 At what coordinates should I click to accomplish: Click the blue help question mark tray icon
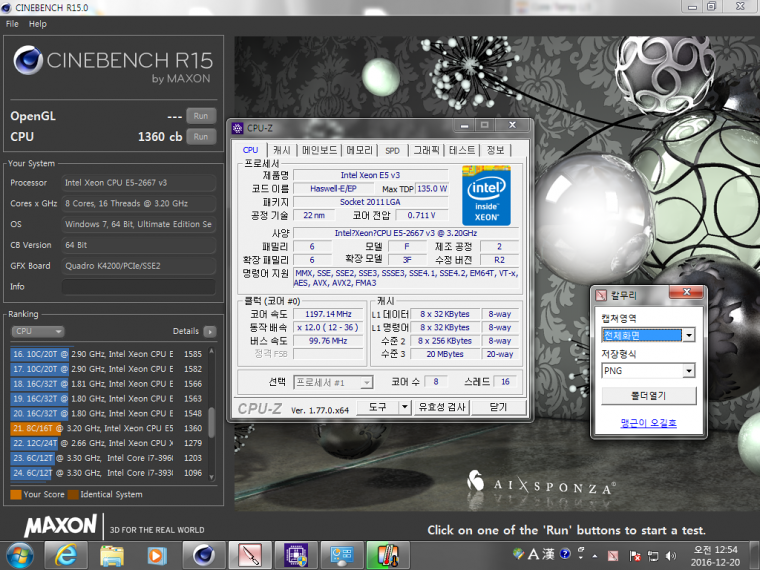point(565,554)
